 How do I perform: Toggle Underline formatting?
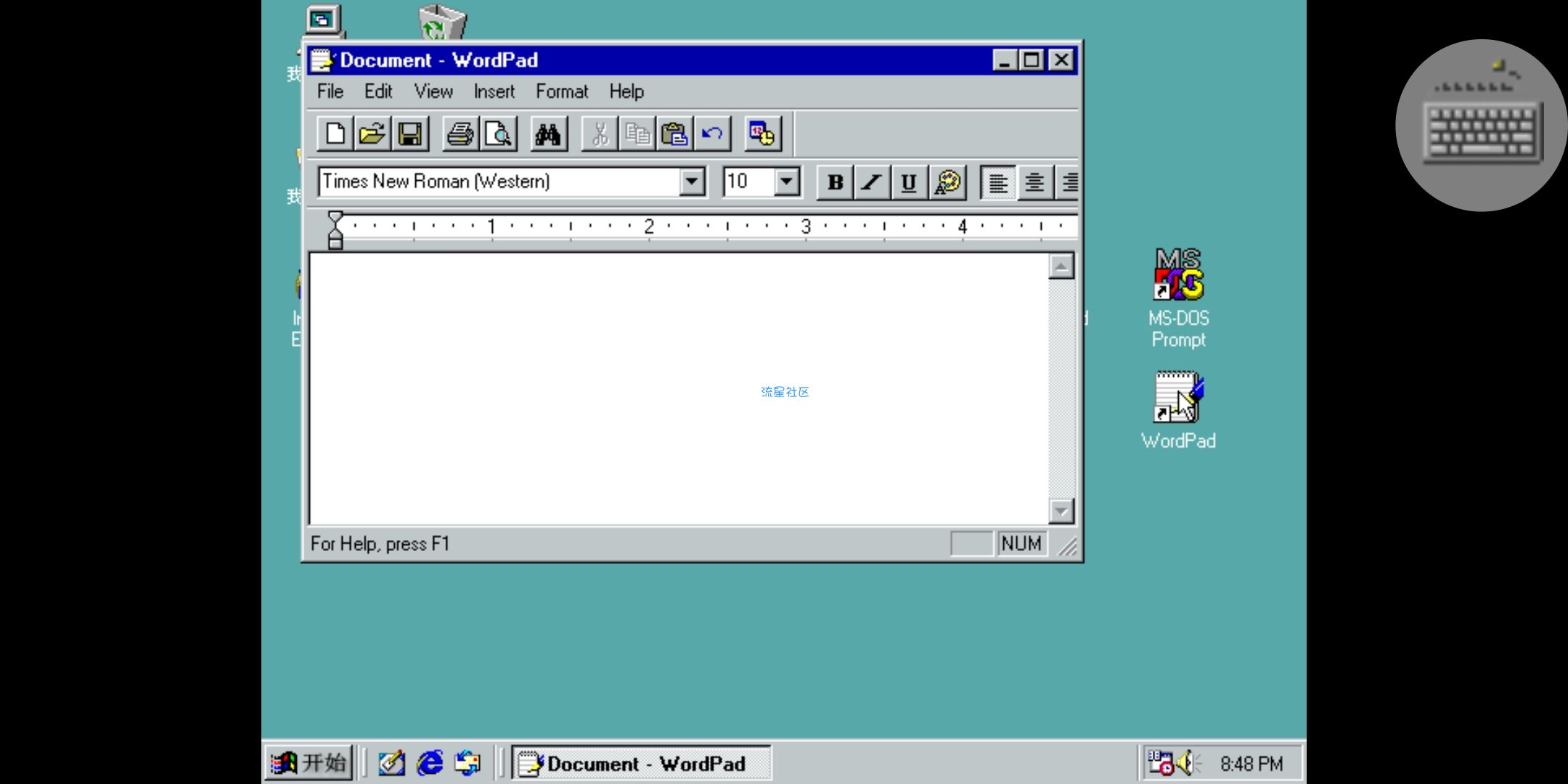(x=908, y=182)
